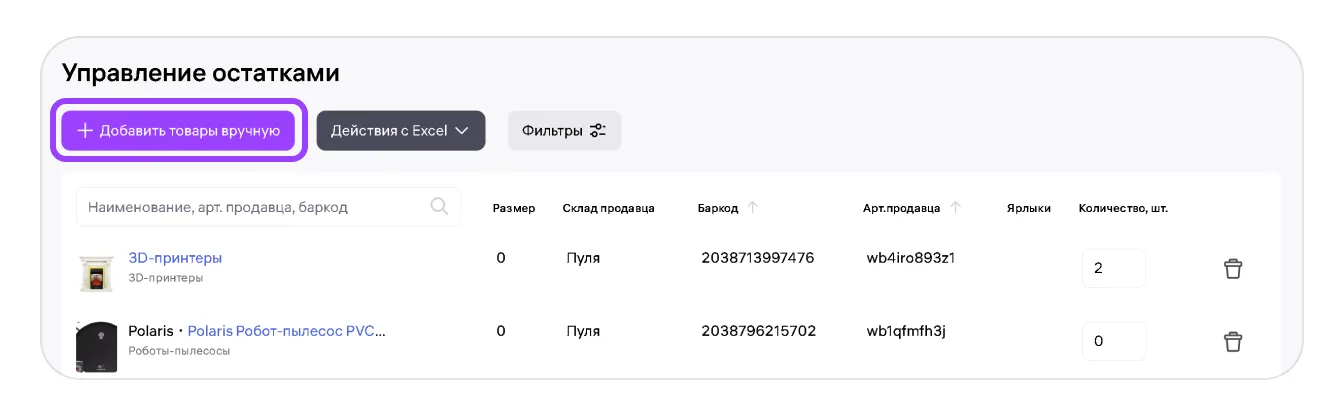Edit quantity field showing 0
Viewport: 1344px width, 416px height.
[x=1114, y=341]
